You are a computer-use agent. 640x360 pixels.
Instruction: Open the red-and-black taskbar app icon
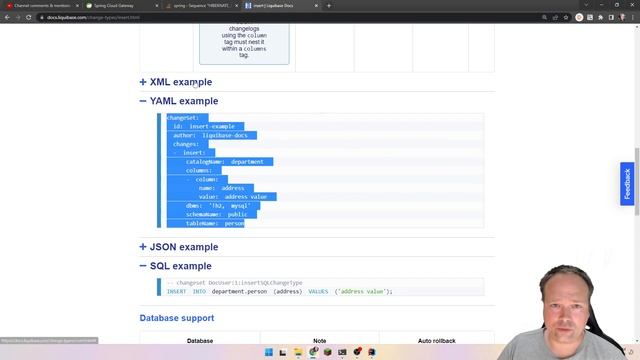click(357, 352)
